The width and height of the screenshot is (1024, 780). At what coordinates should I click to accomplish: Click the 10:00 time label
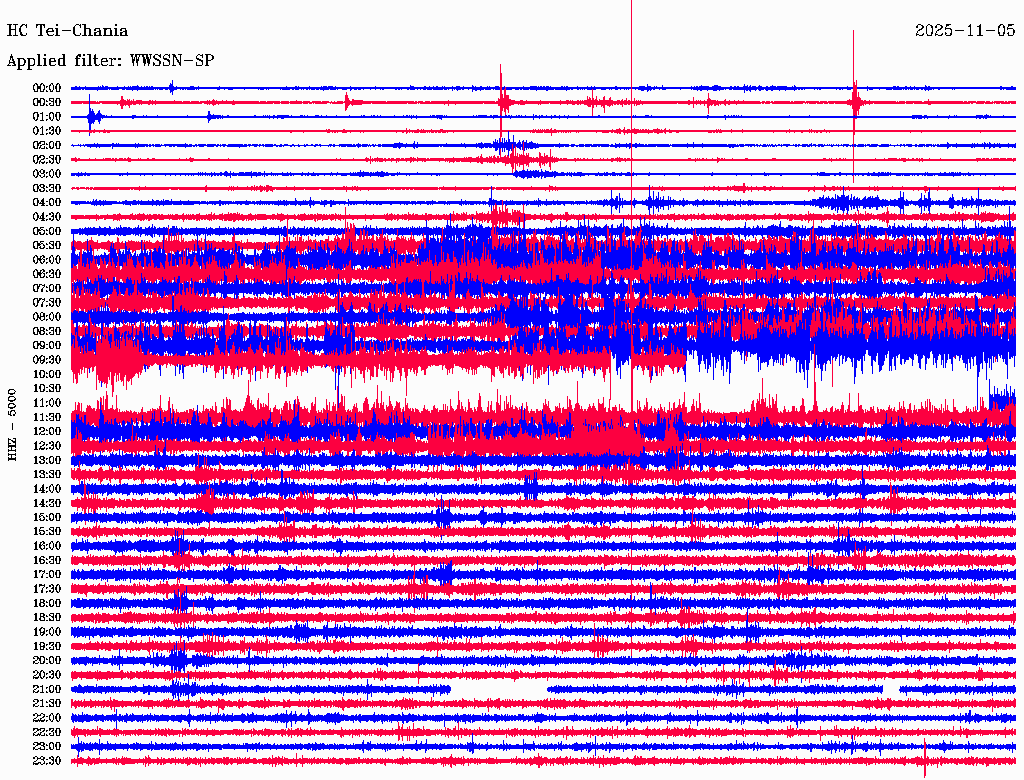pos(47,374)
